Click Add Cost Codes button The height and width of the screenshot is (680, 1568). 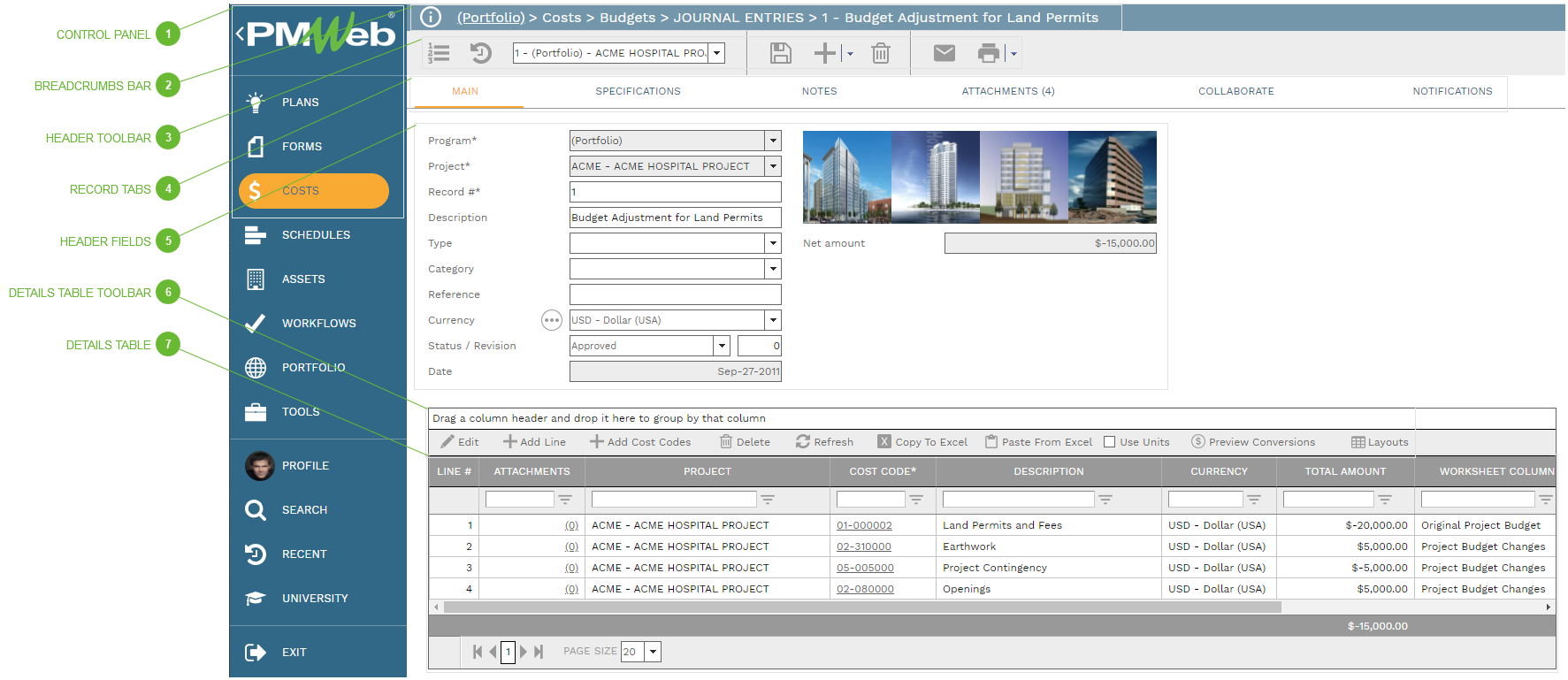point(640,442)
